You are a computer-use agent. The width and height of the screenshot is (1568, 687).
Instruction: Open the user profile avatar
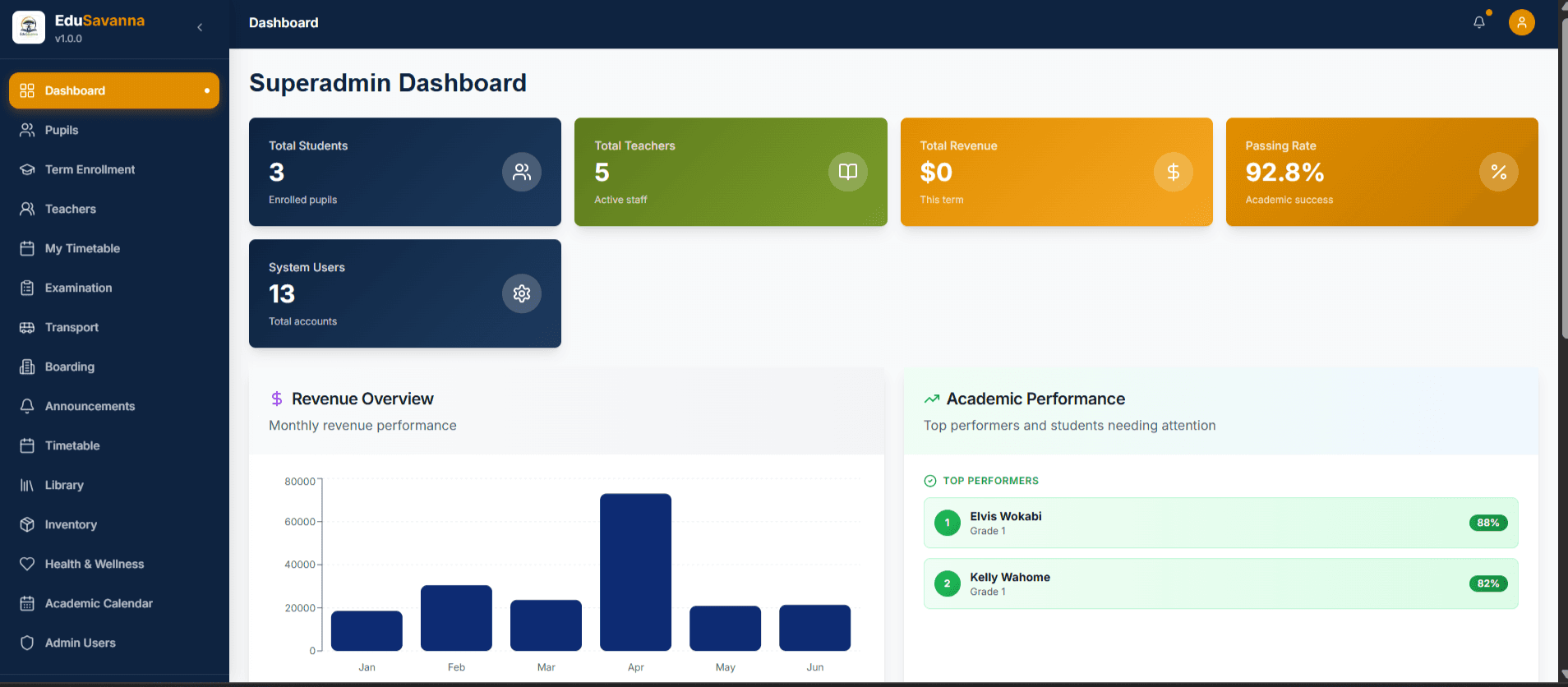pyautogui.click(x=1521, y=22)
